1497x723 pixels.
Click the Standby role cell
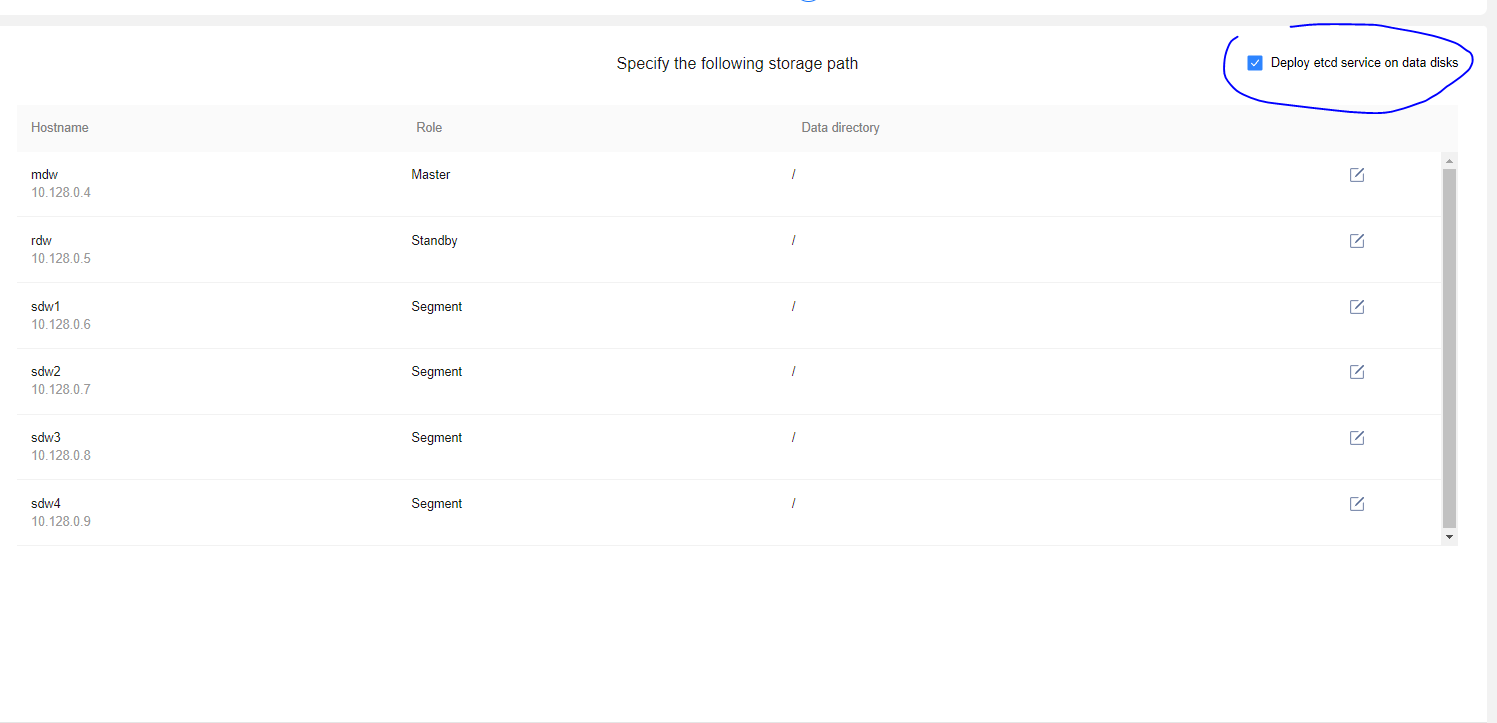[x=434, y=241]
